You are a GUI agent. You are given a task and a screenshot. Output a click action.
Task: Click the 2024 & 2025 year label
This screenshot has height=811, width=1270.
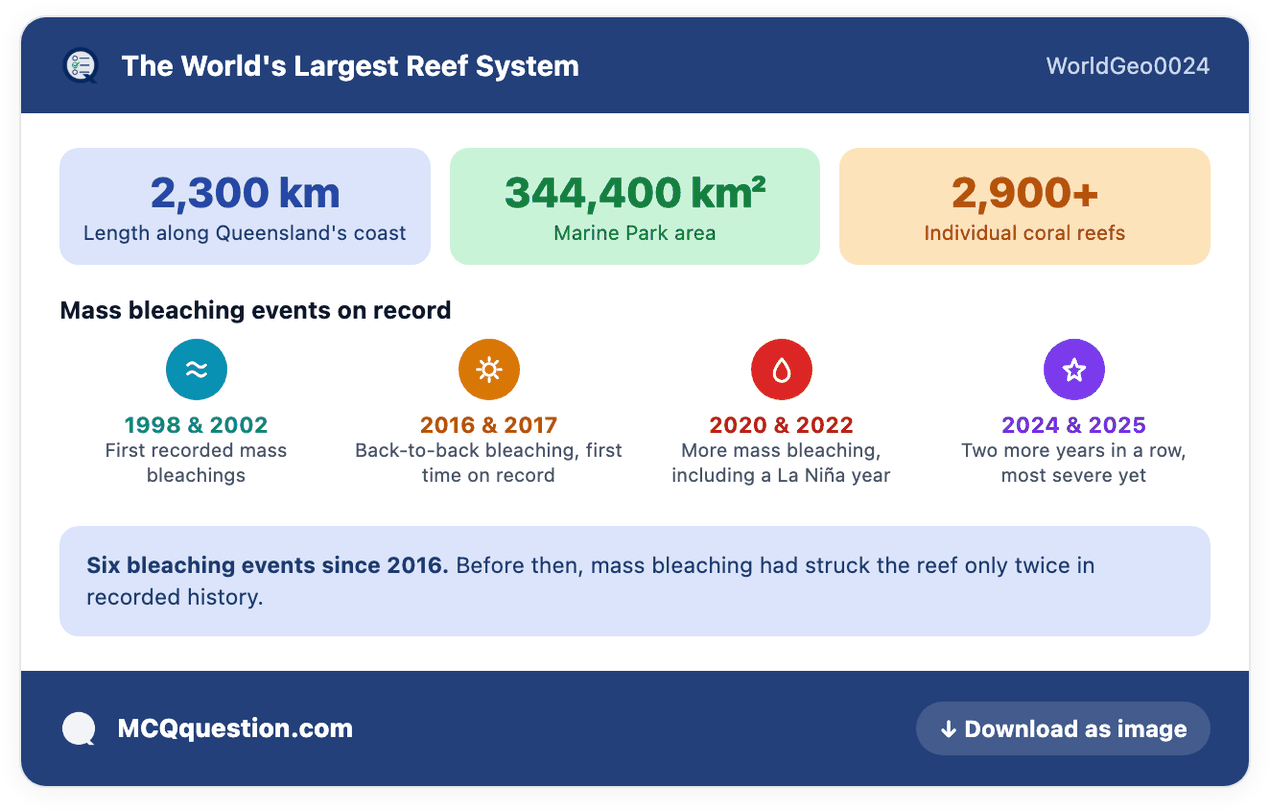[1074, 425]
